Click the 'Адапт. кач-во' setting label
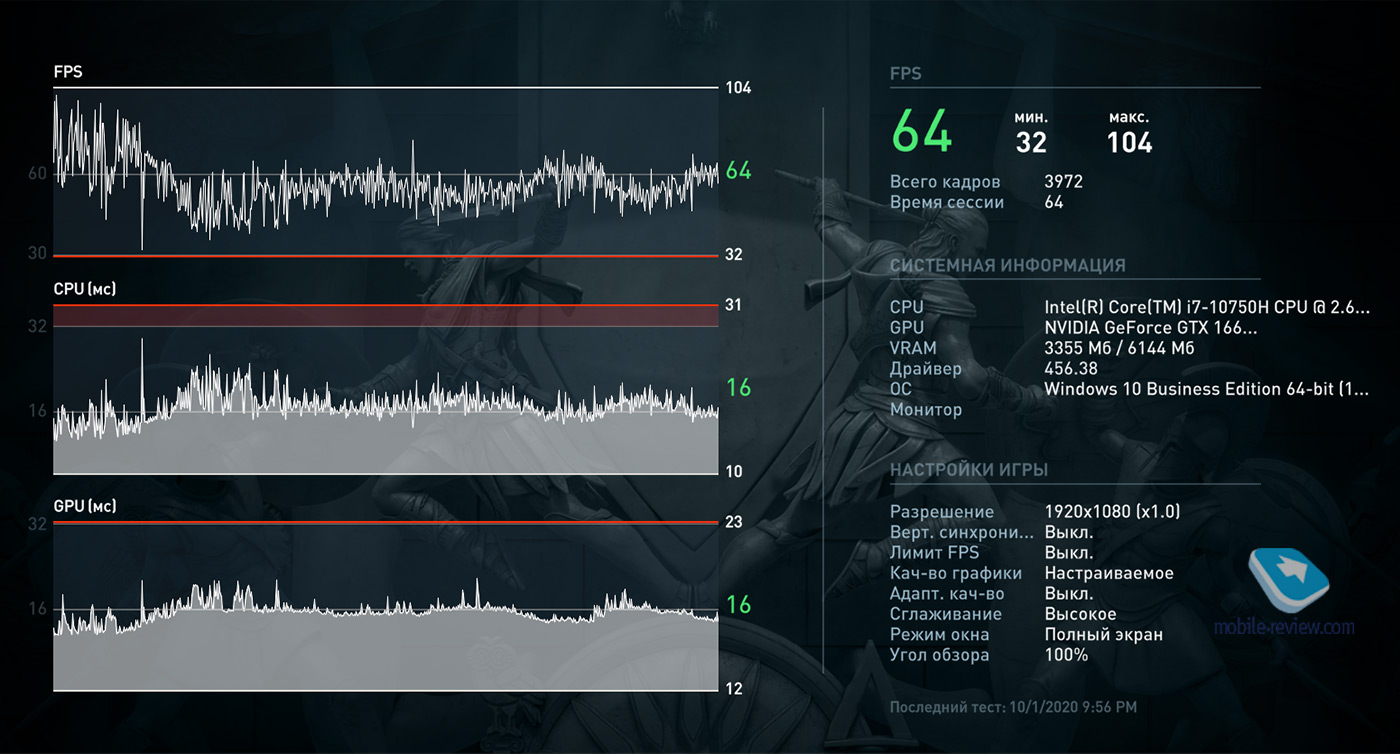 [947, 594]
